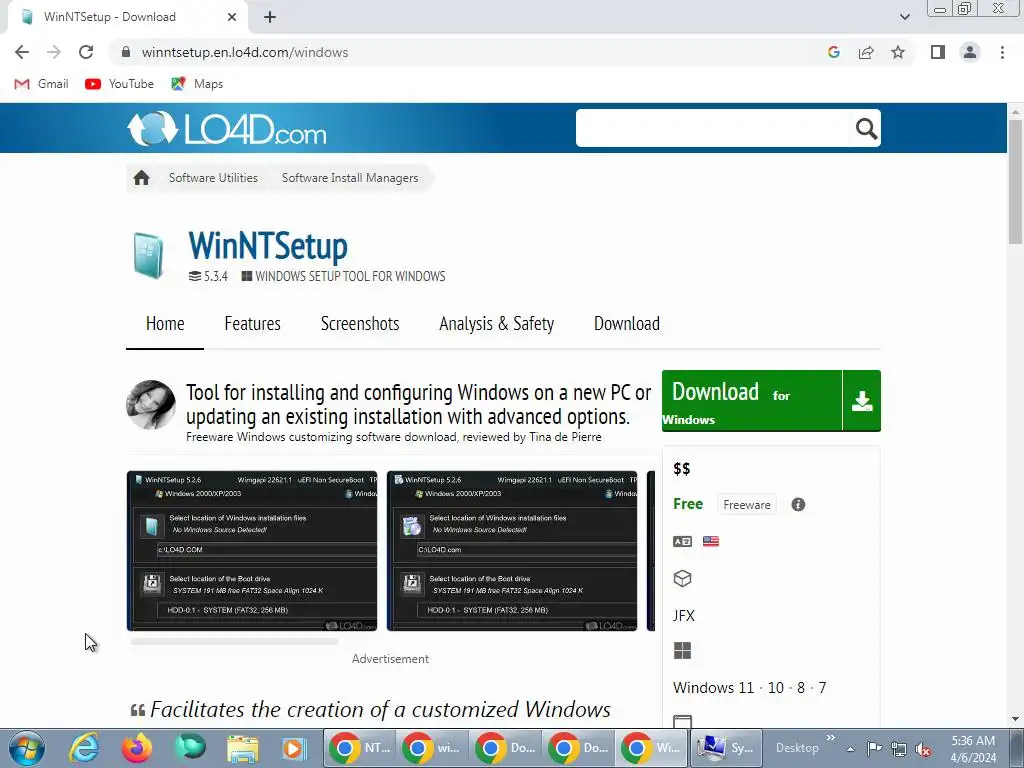
Task: Click the network tray icon
Action: click(899, 749)
